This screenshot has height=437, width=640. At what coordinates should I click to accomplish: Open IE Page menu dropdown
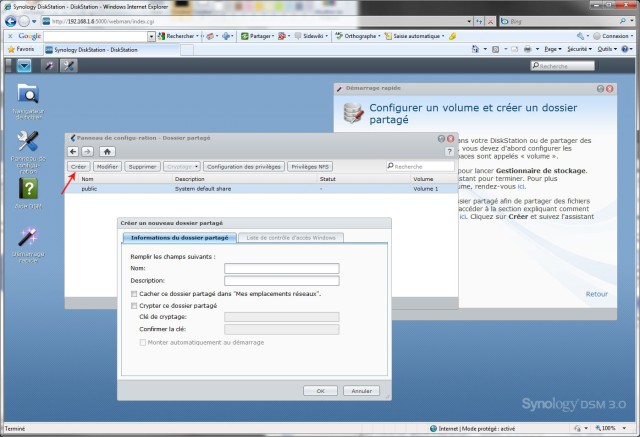click(x=553, y=49)
